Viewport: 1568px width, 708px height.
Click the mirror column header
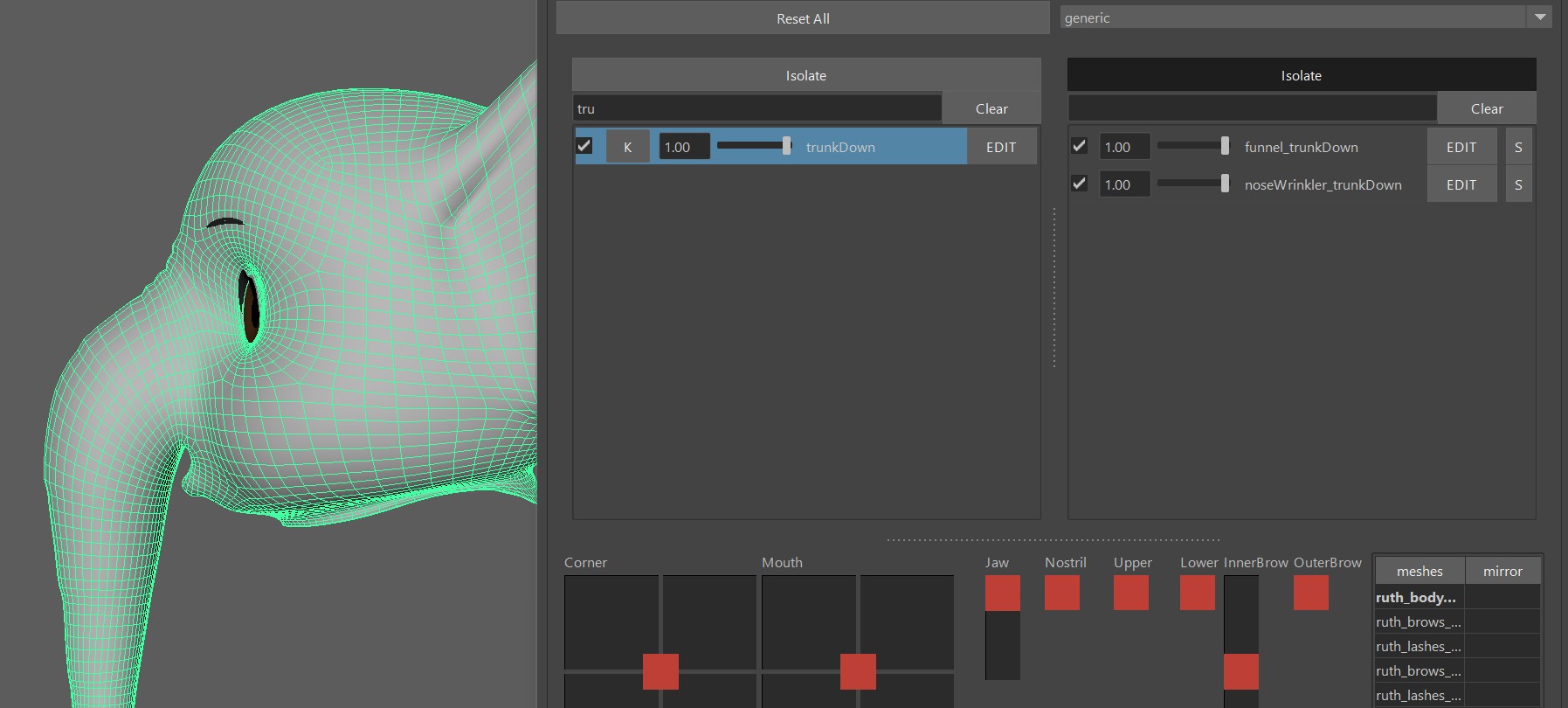[1502, 571]
